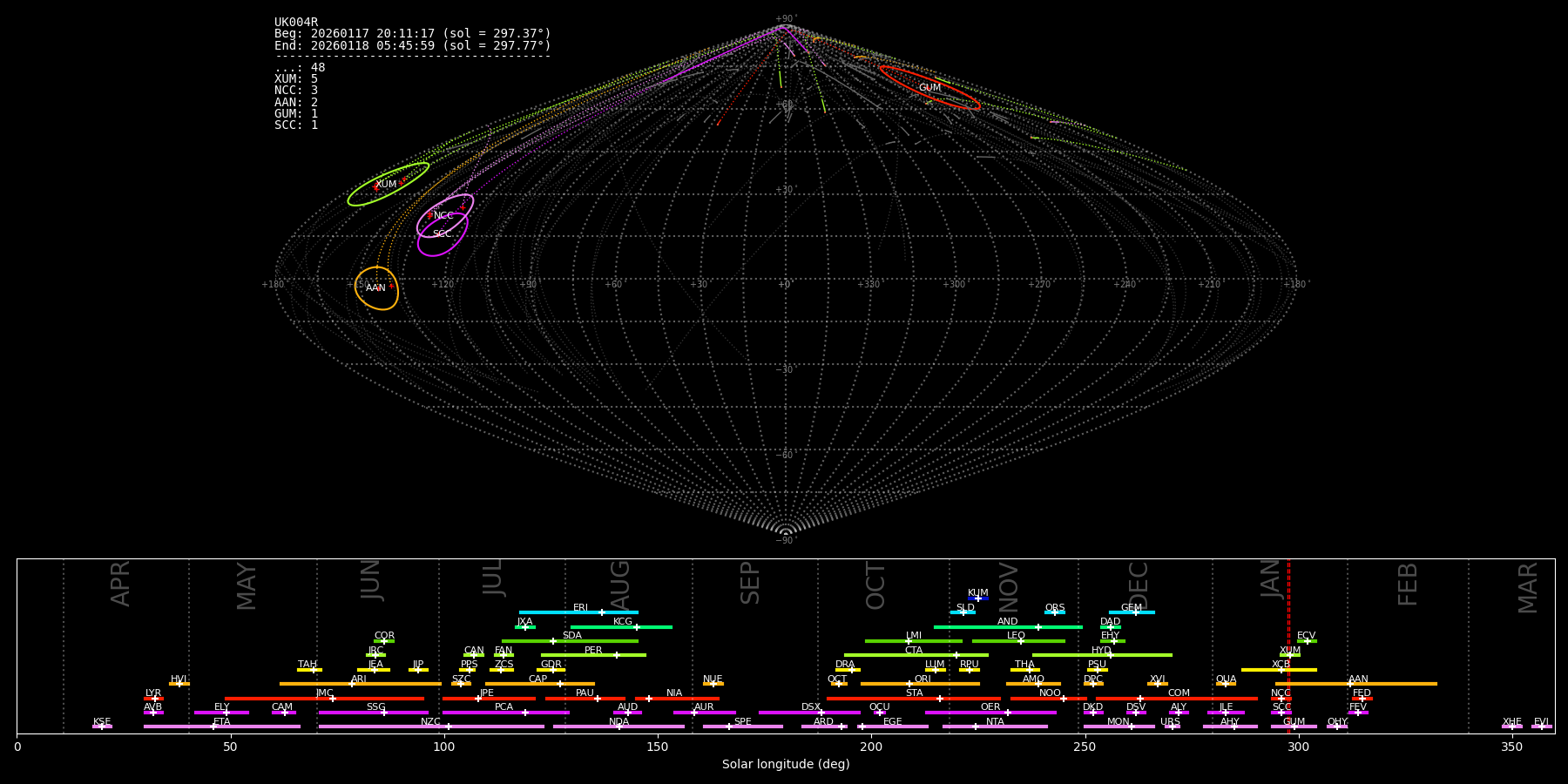
Task: Click the QUA shower label in timeline
Action: (x=1226, y=679)
